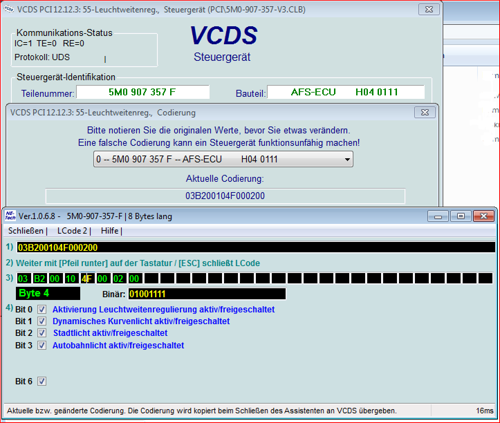Toggle the Bit 6 checkbox
The width and height of the screenshot is (500, 423).
42,381
